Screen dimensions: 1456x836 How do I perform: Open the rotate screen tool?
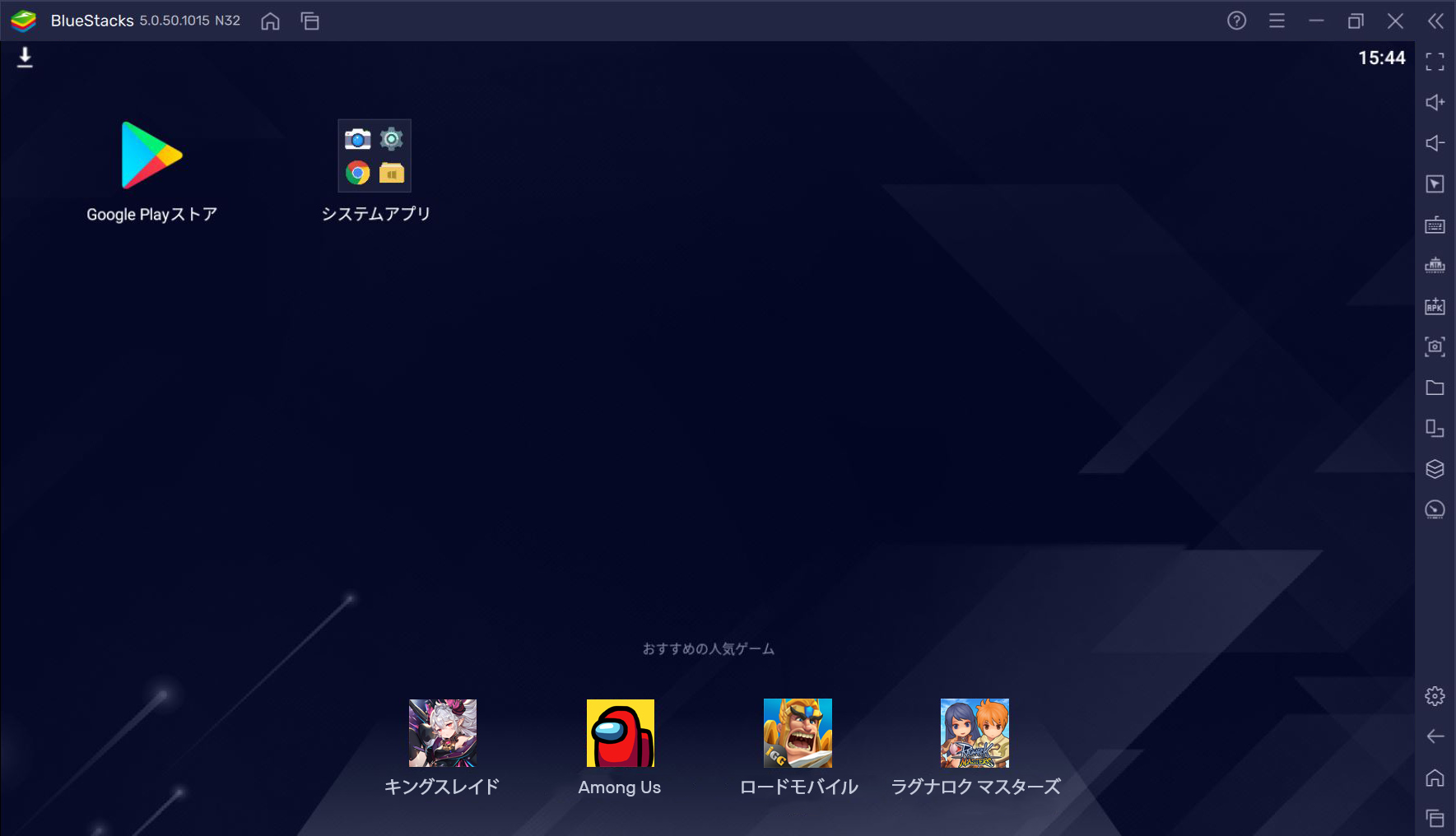[x=1435, y=429]
